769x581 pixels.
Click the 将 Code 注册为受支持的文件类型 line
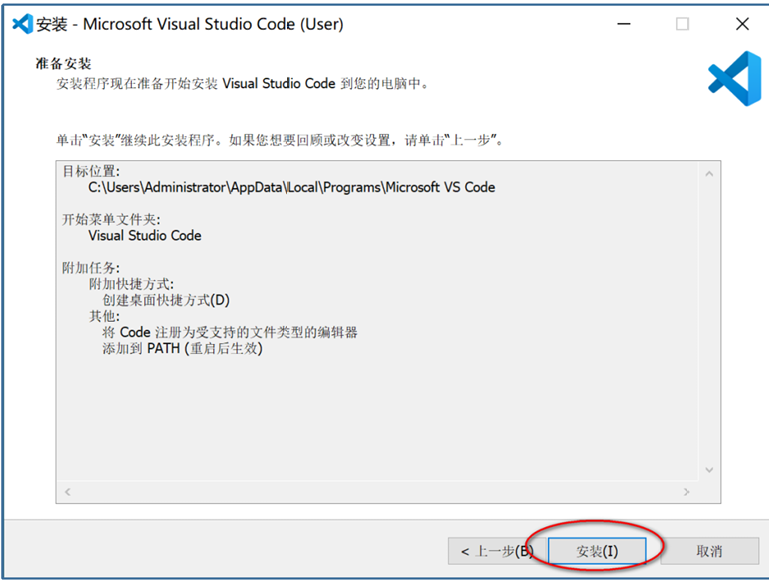pyautogui.click(x=230, y=332)
